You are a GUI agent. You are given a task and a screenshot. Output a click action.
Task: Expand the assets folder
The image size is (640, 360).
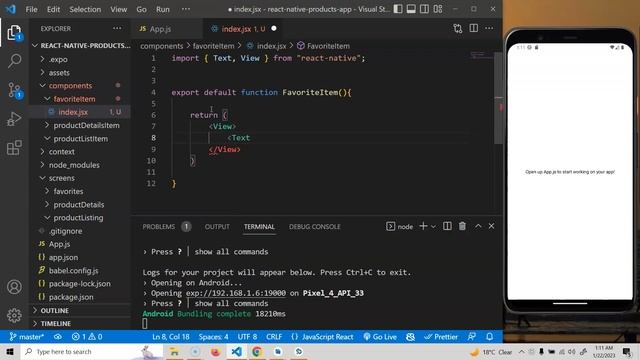80,73
